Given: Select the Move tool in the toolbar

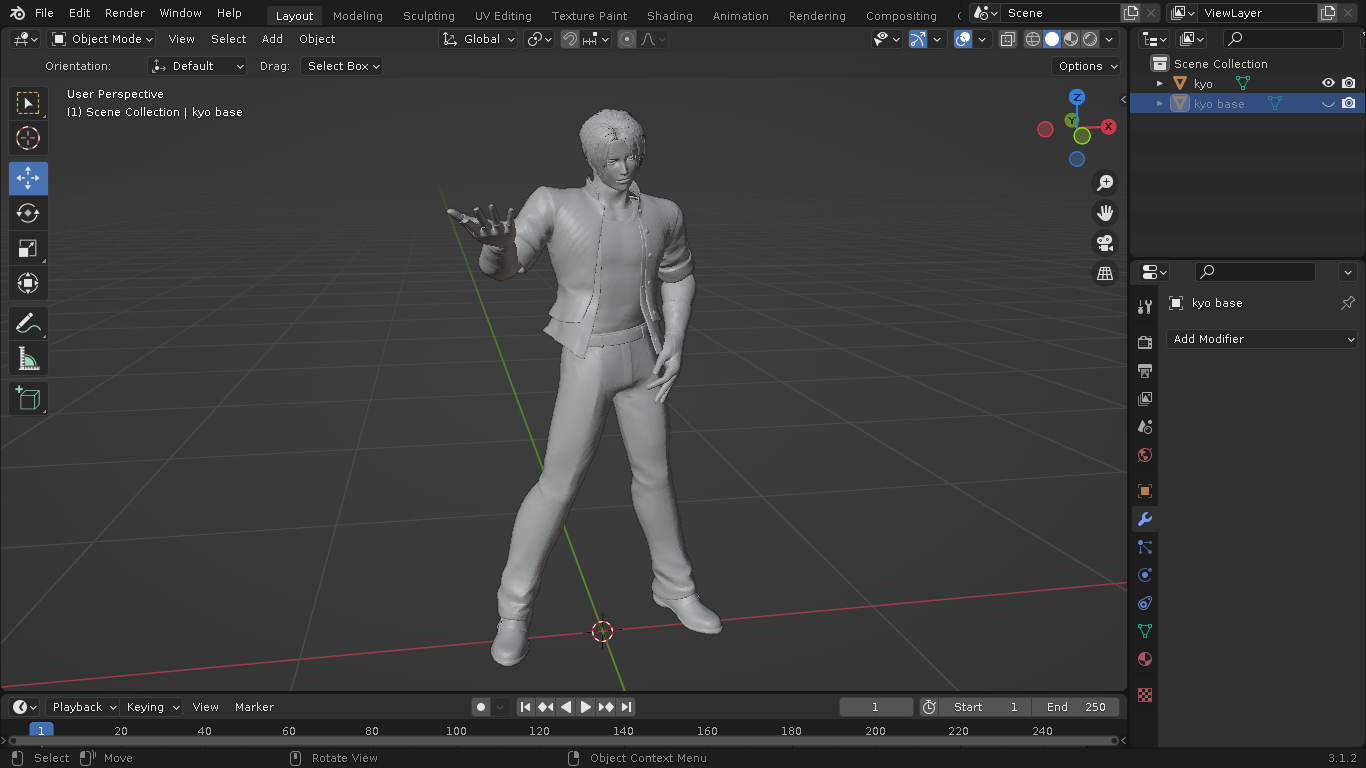Looking at the screenshot, I should [28, 178].
